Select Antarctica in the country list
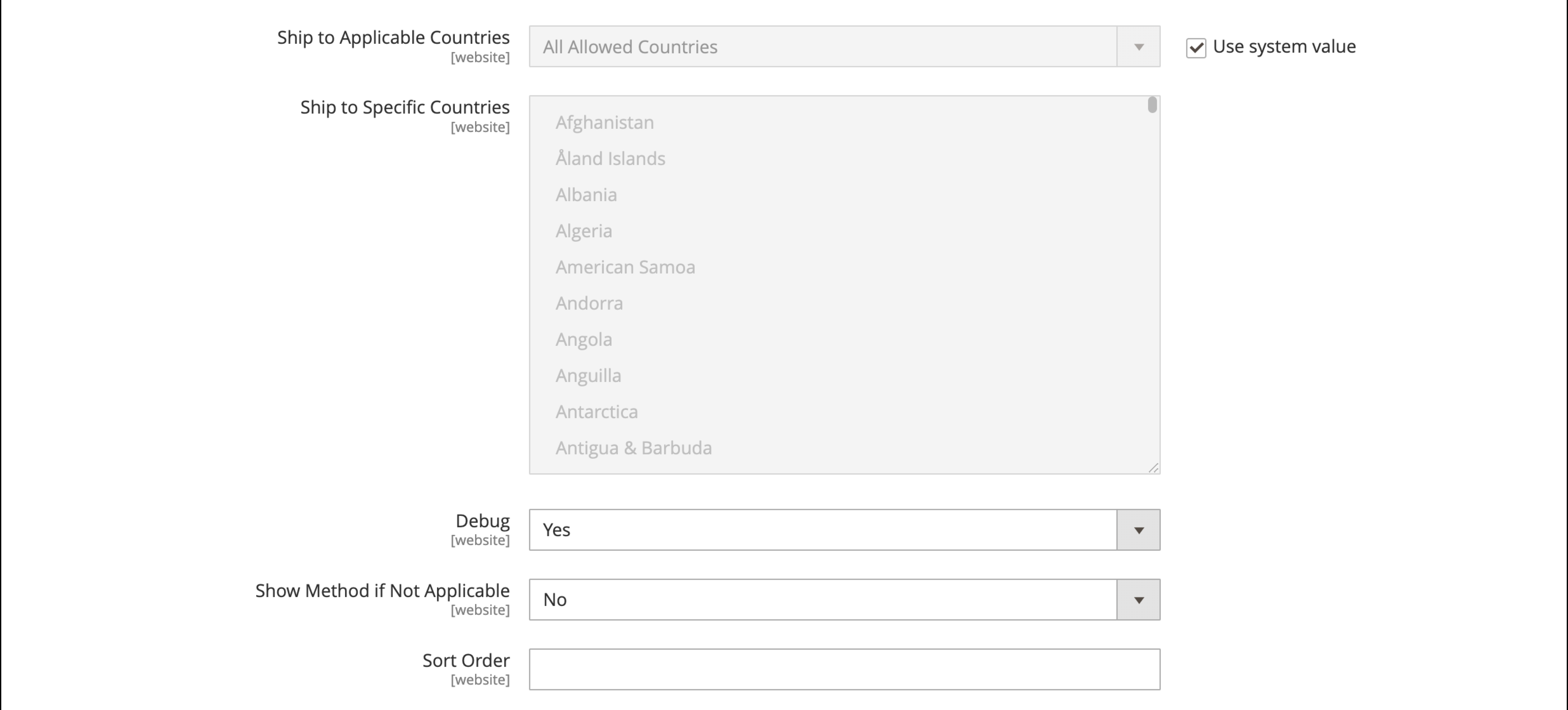The height and width of the screenshot is (710, 1568). point(597,412)
